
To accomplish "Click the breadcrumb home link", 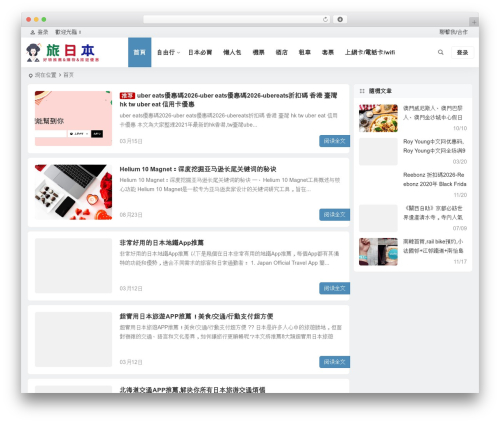I will pyautogui.click(x=68, y=75).
